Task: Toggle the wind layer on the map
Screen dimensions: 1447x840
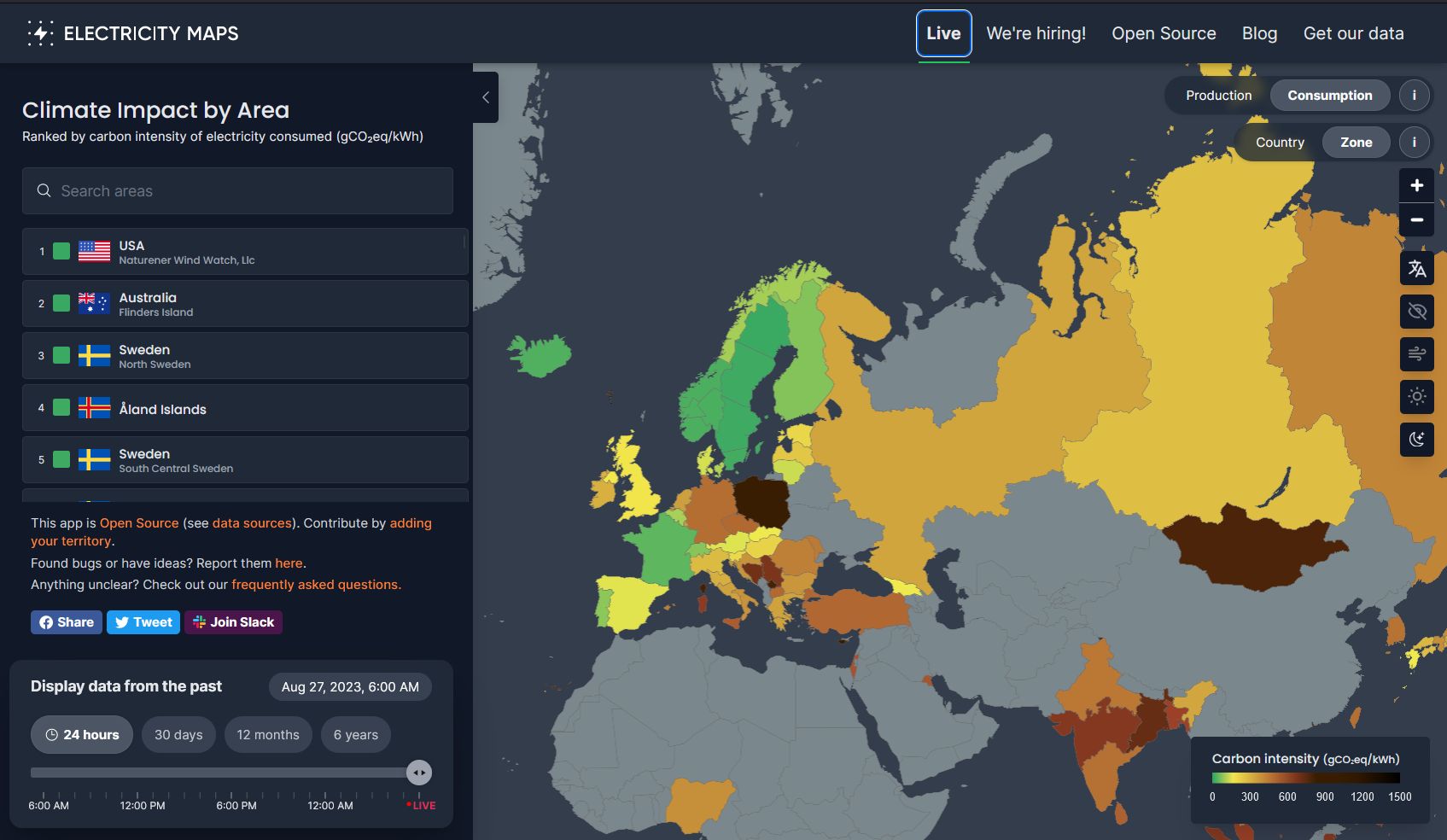Action: coord(1416,353)
